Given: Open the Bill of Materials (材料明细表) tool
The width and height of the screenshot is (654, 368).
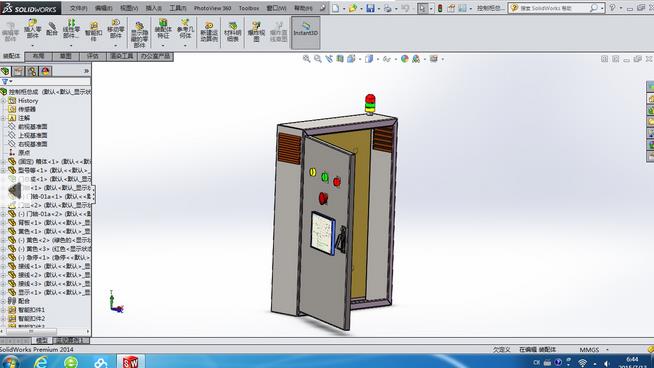Looking at the screenshot, I should click(233, 32).
